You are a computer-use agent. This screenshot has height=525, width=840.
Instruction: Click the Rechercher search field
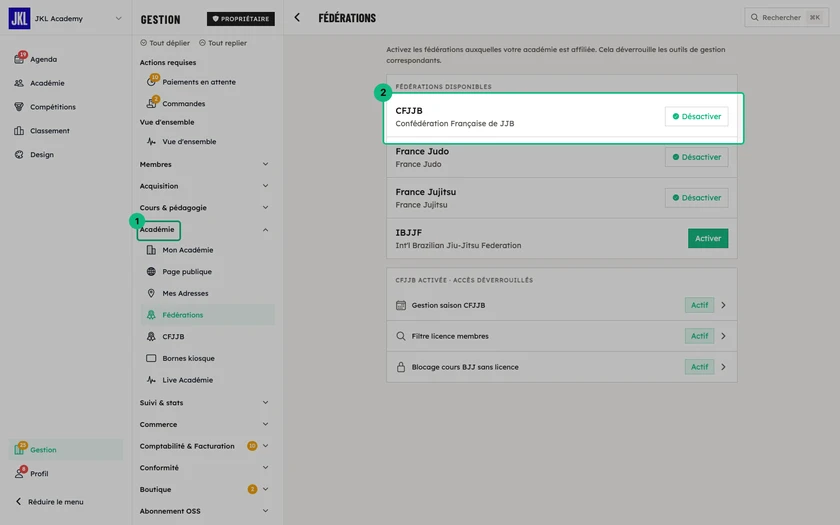coord(786,17)
